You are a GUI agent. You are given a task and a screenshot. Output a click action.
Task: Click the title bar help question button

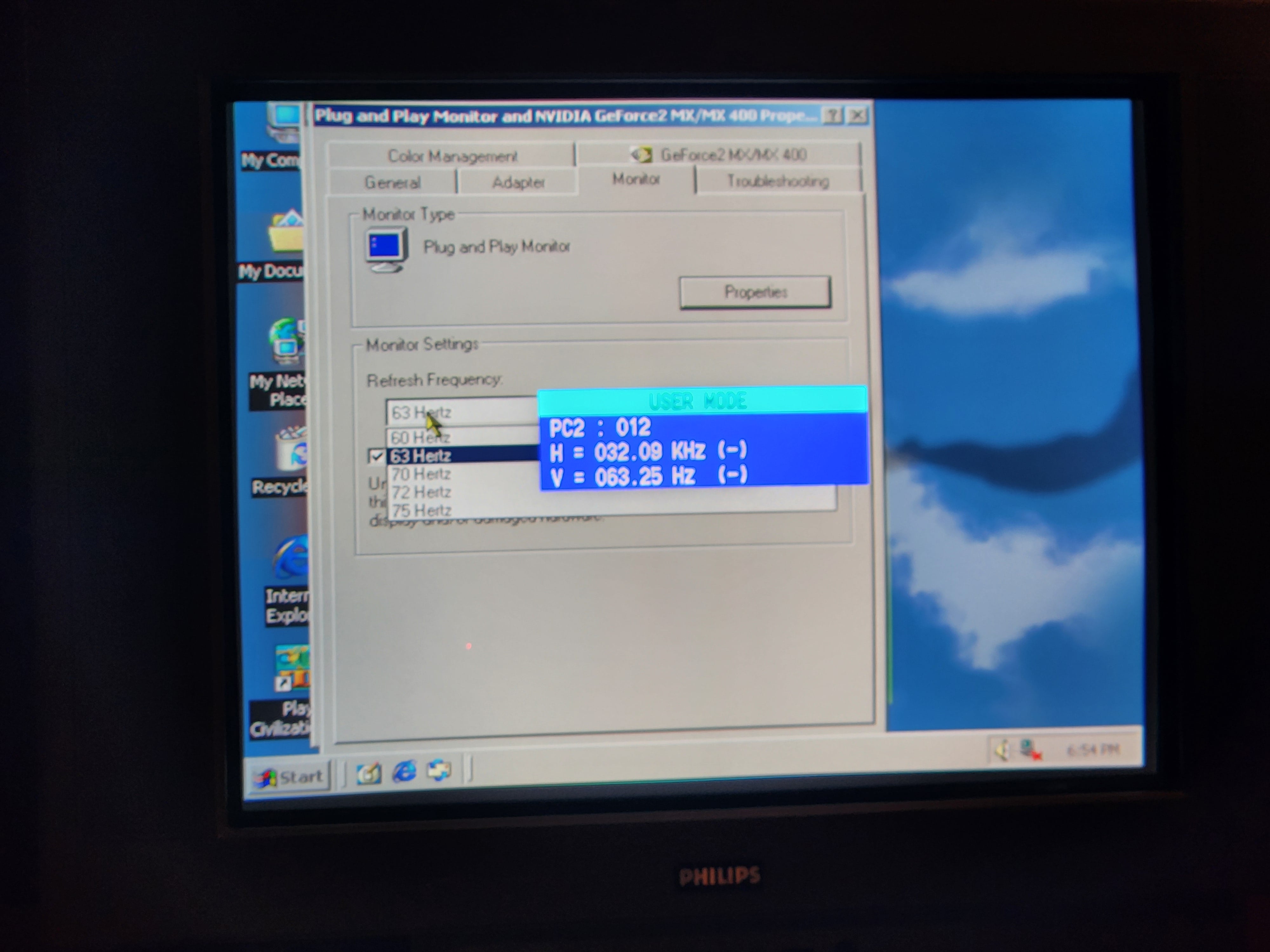[x=832, y=116]
